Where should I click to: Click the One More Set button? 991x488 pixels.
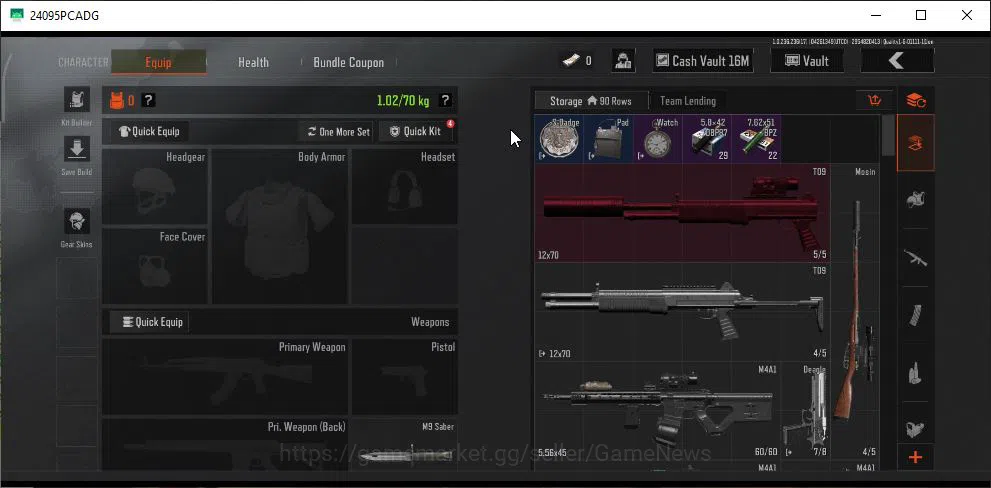[338, 131]
